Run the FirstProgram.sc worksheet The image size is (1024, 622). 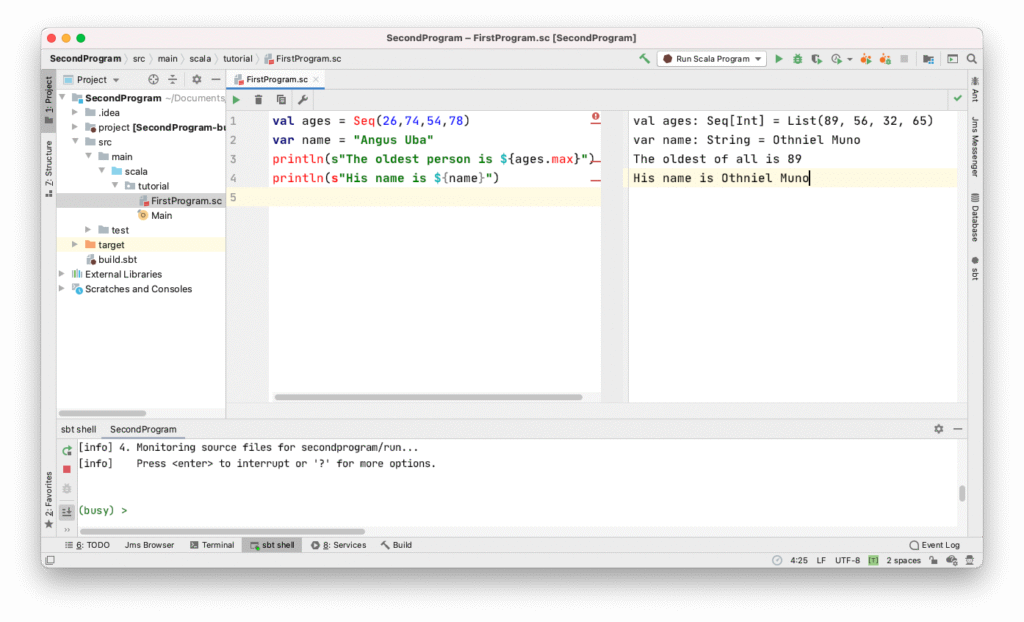[x=237, y=99]
